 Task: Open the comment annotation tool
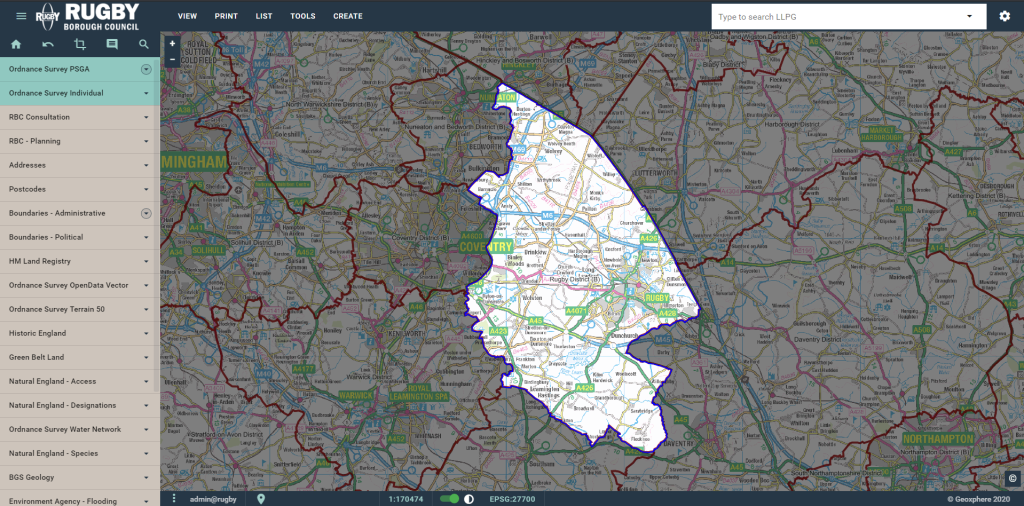pyautogui.click(x=112, y=44)
